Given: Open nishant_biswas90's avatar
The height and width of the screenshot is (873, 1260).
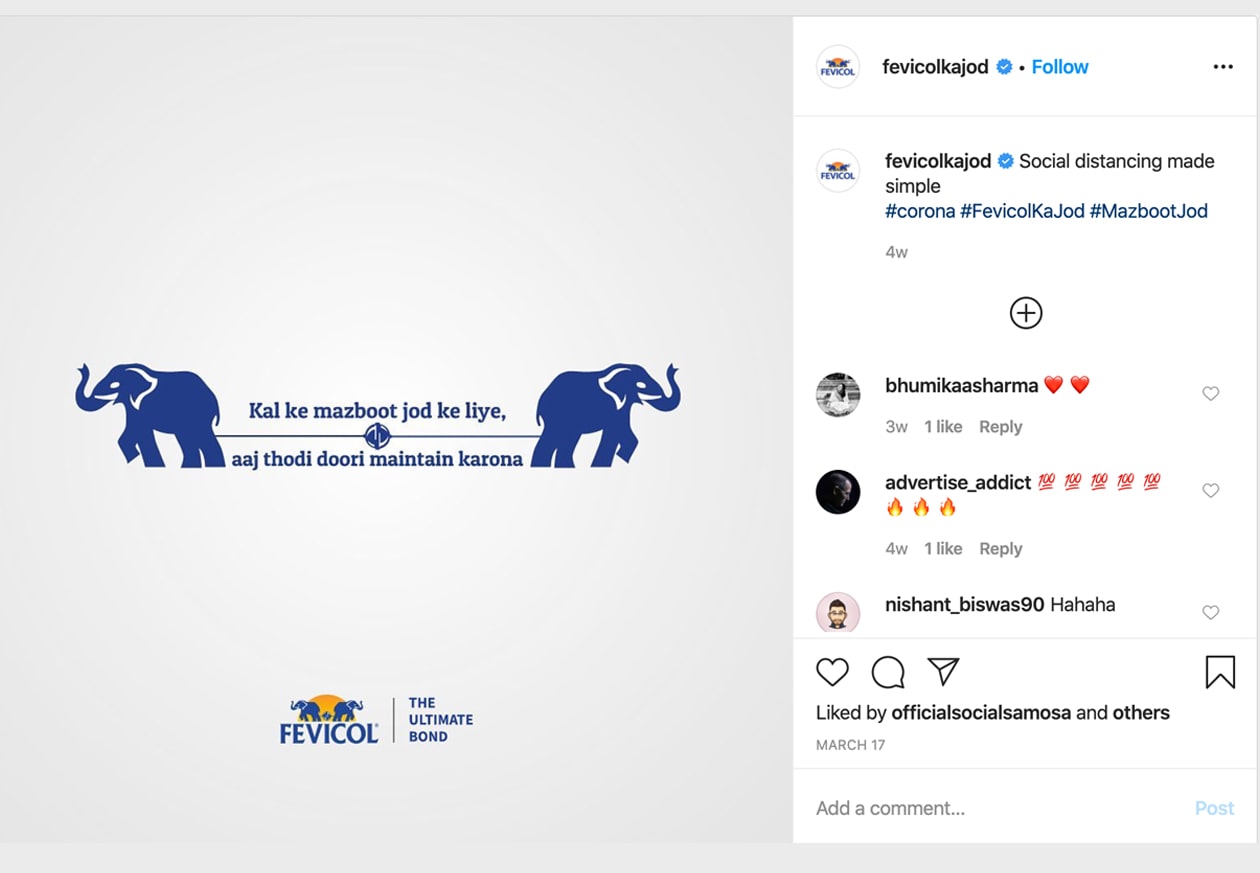Looking at the screenshot, I should 838,613.
